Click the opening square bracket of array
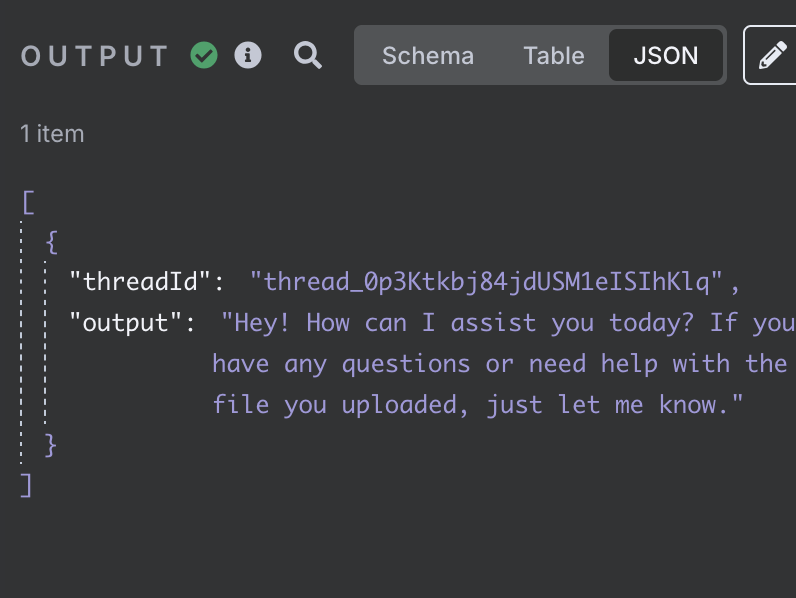Screen dimensions: 796x598 click(28, 203)
